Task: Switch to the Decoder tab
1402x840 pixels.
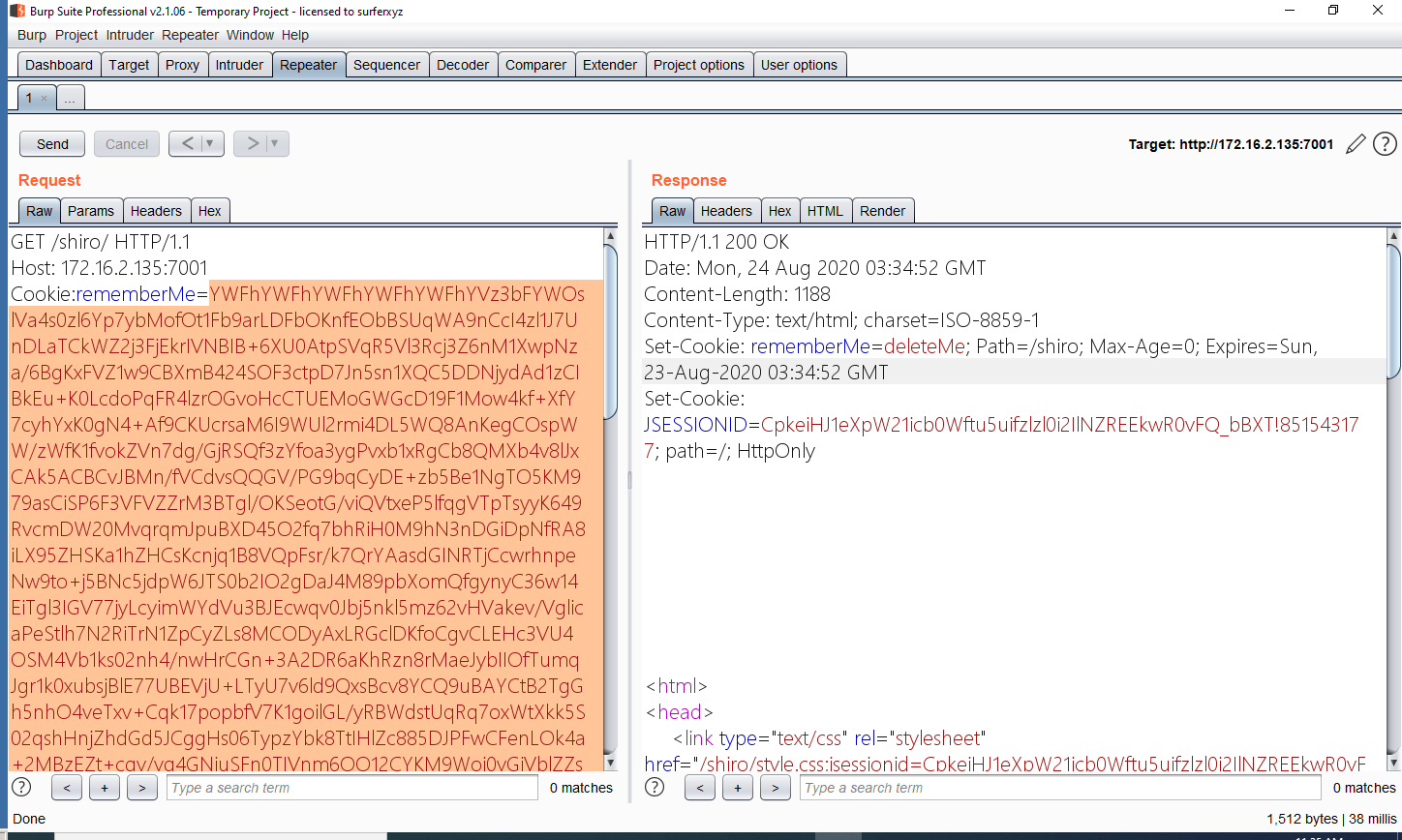Action: (463, 65)
